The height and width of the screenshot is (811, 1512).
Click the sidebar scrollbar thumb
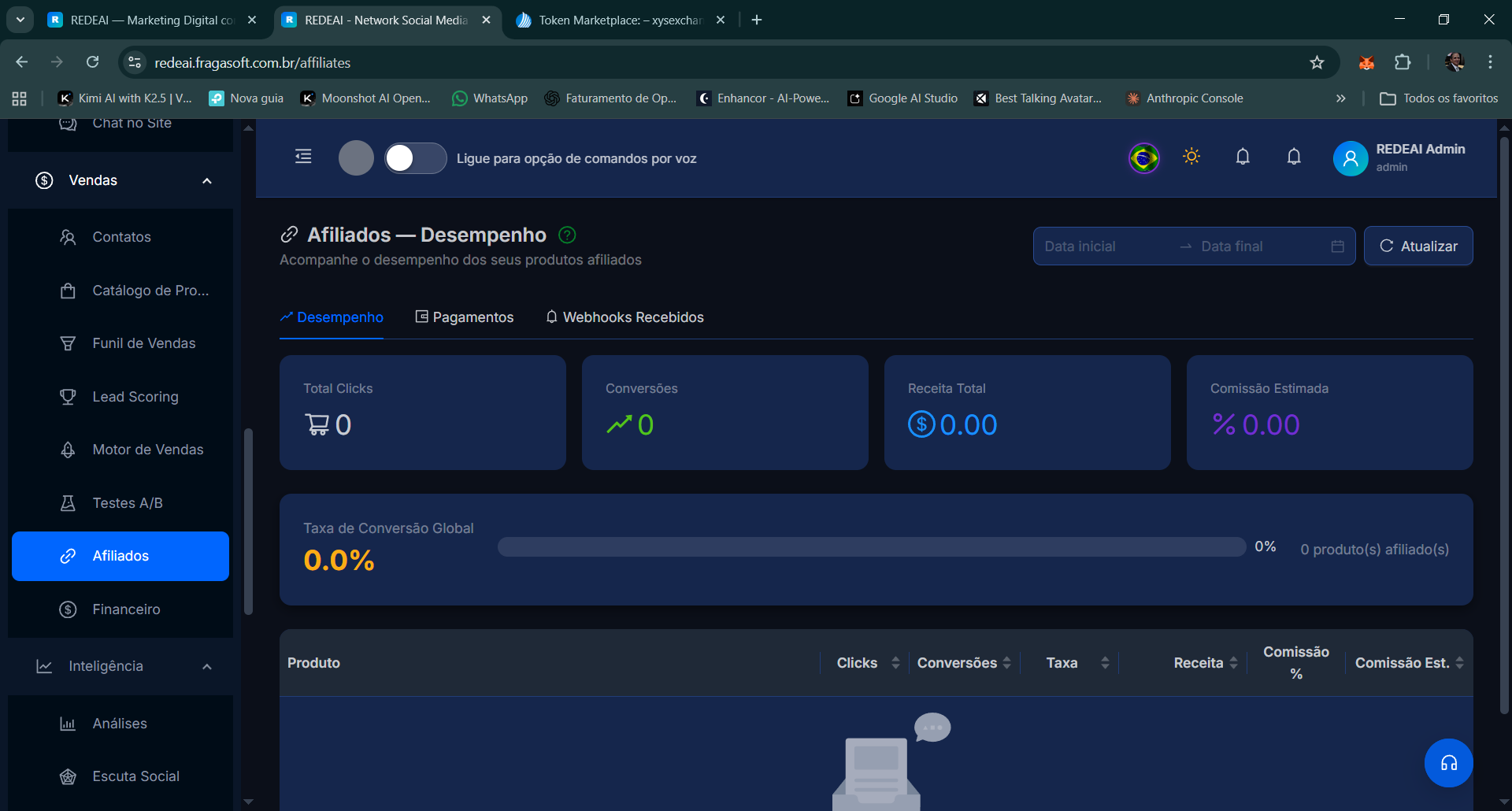pos(248,520)
